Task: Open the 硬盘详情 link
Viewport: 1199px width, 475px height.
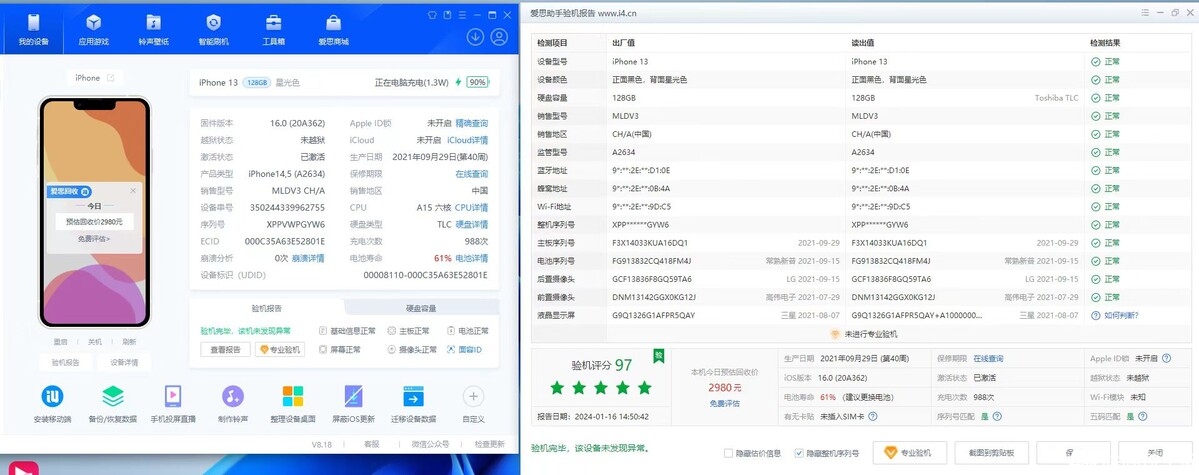Action: click(472, 224)
